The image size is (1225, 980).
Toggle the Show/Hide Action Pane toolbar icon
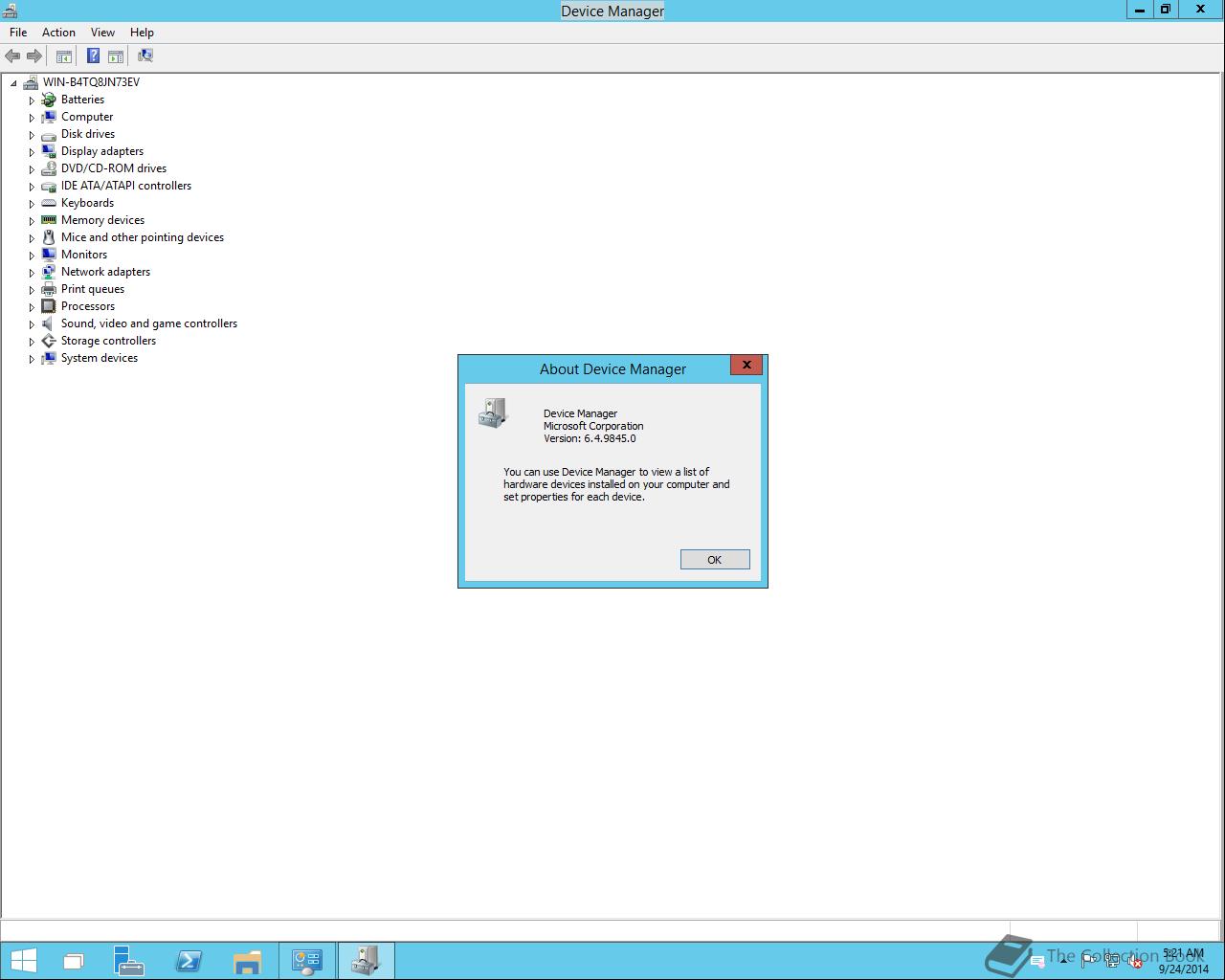[116, 56]
